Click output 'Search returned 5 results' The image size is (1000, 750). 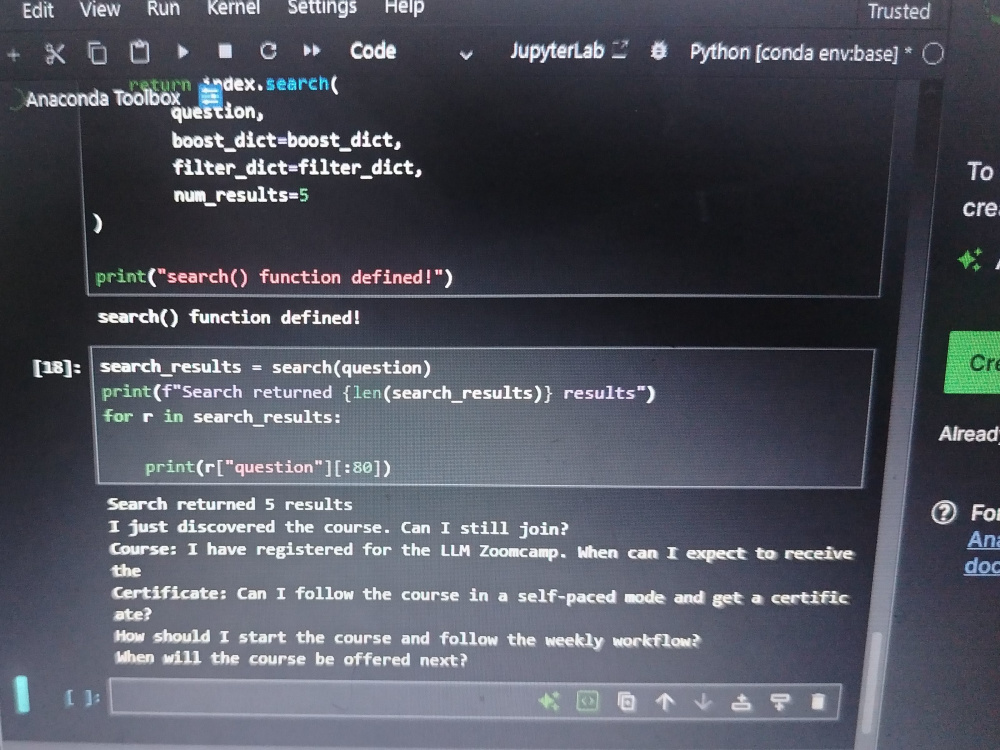pos(230,504)
